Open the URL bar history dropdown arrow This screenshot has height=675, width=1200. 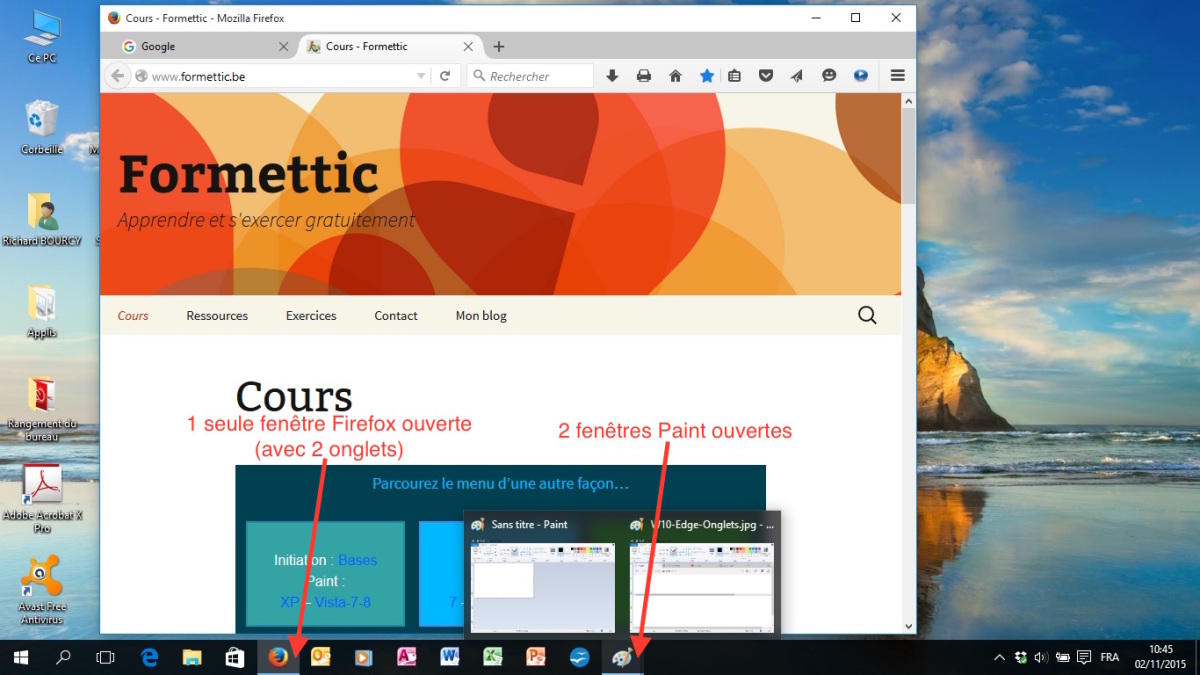click(422, 77)
